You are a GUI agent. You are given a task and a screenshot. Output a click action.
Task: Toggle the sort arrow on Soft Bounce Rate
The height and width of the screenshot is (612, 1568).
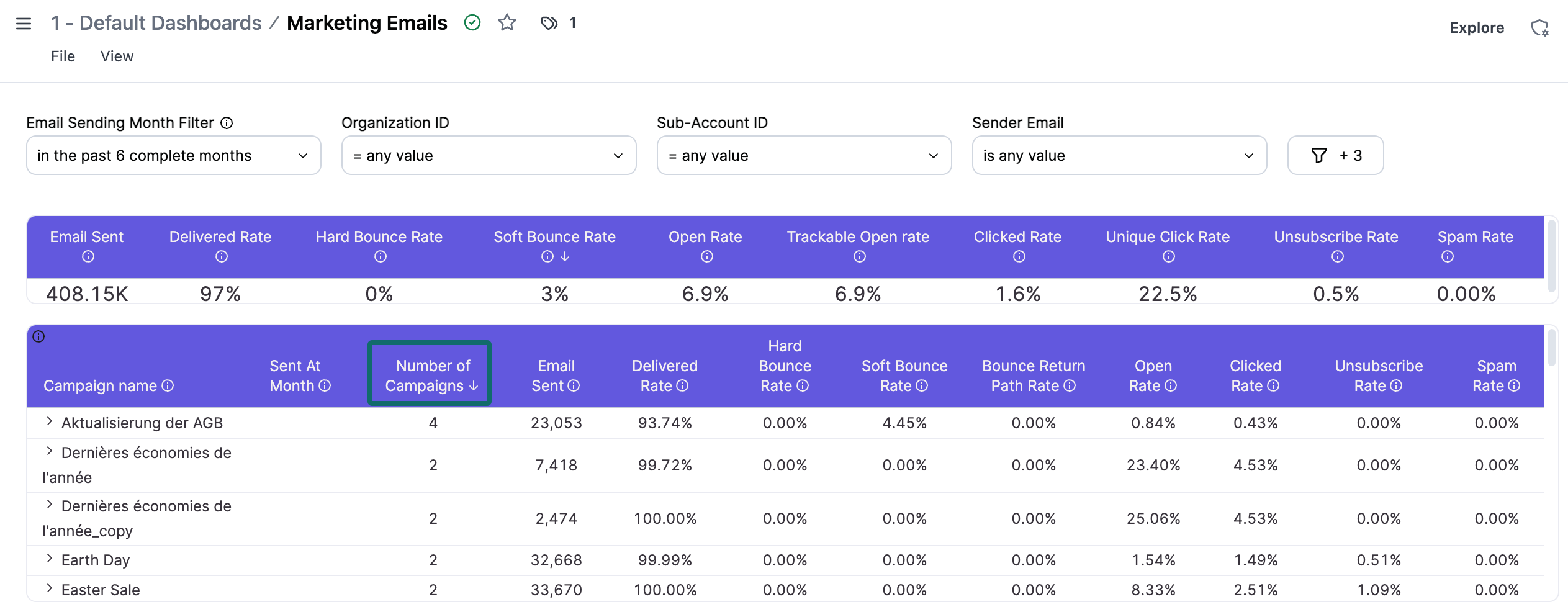tap(565, 256)
